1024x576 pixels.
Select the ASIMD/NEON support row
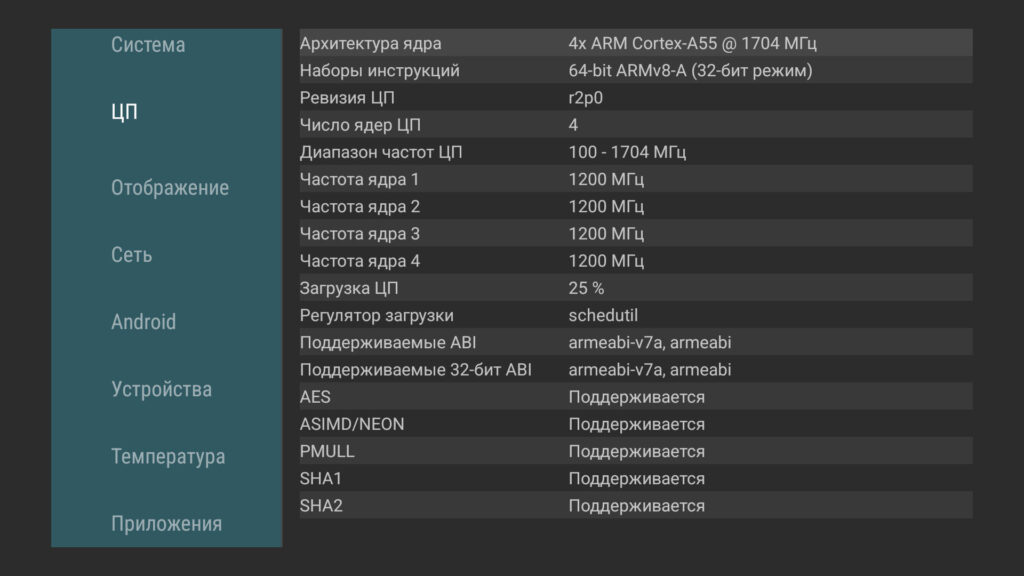(635, 424)
